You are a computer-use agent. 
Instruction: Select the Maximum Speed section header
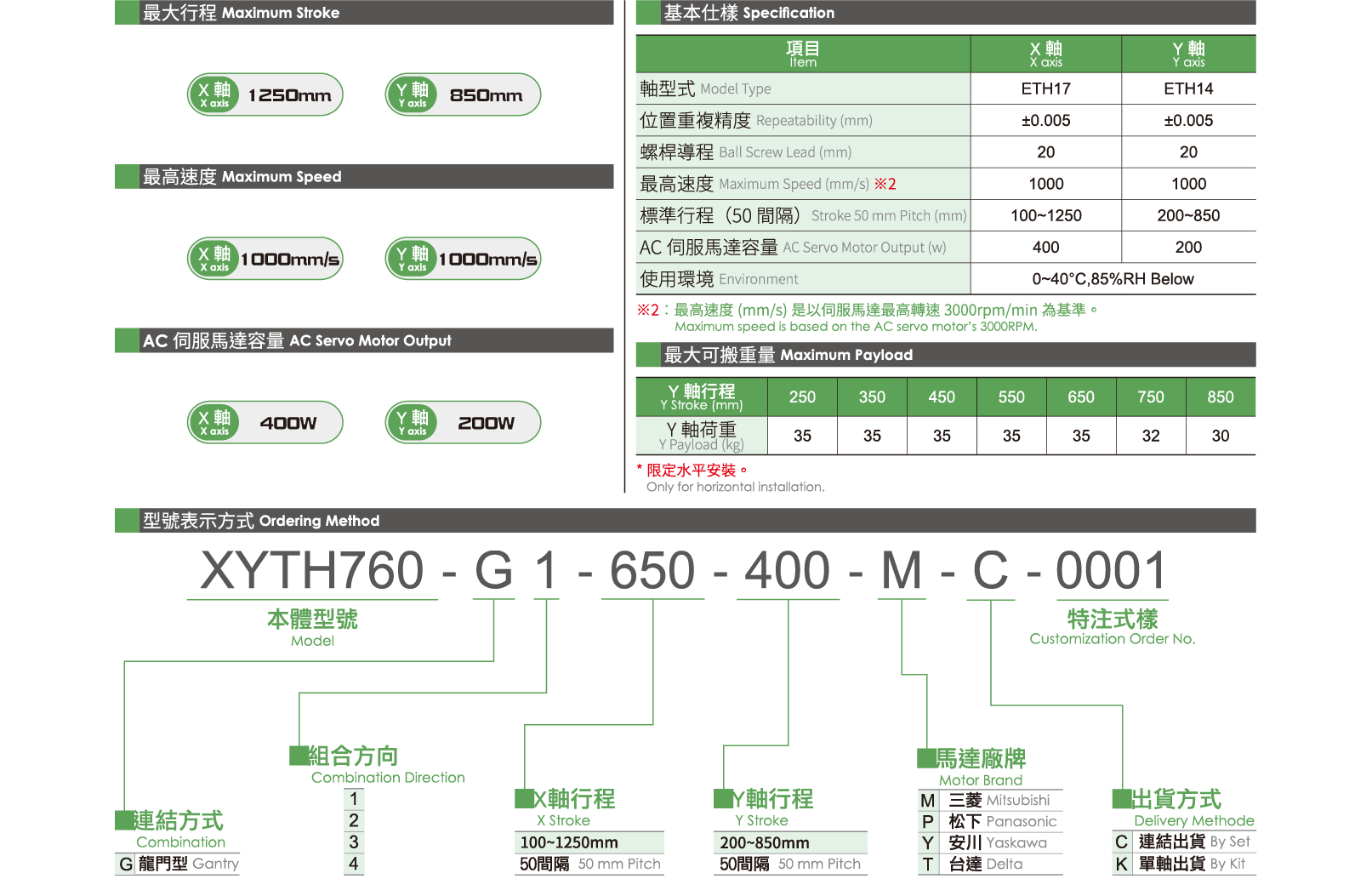pyautogui.click(x=364, y=176)
